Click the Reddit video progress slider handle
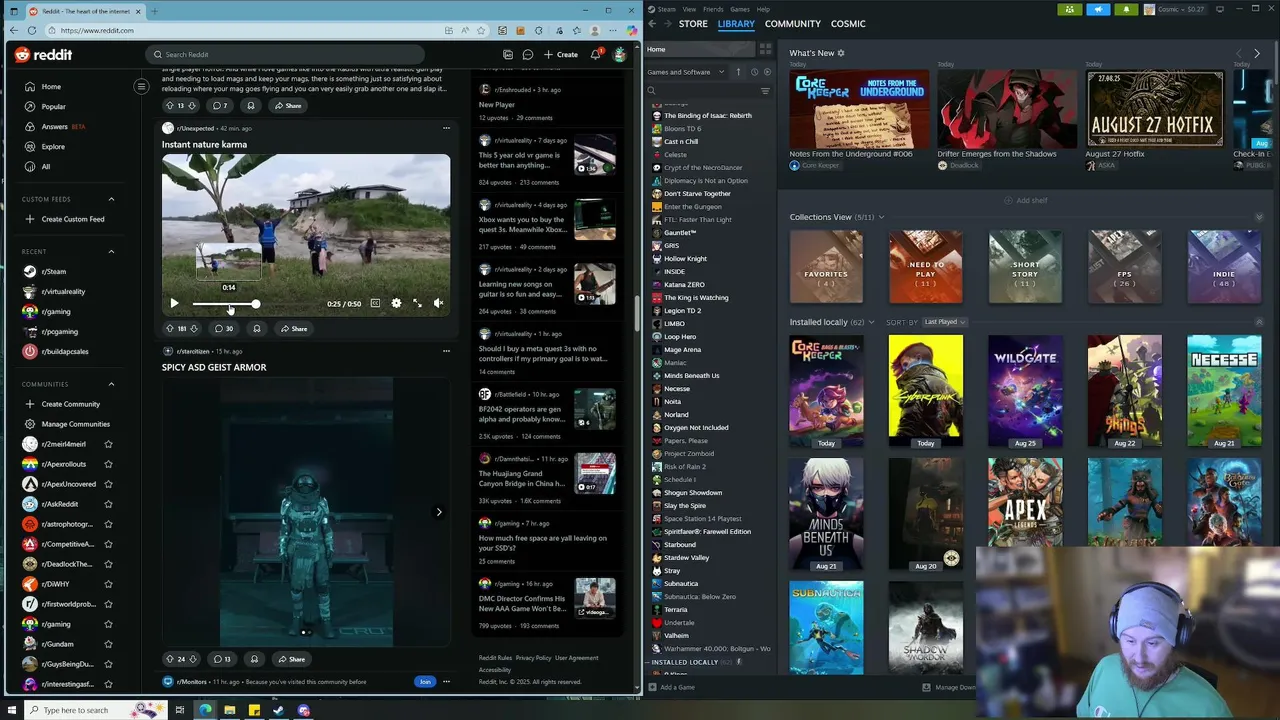1280x720 pixels. [x=255, y=303]
